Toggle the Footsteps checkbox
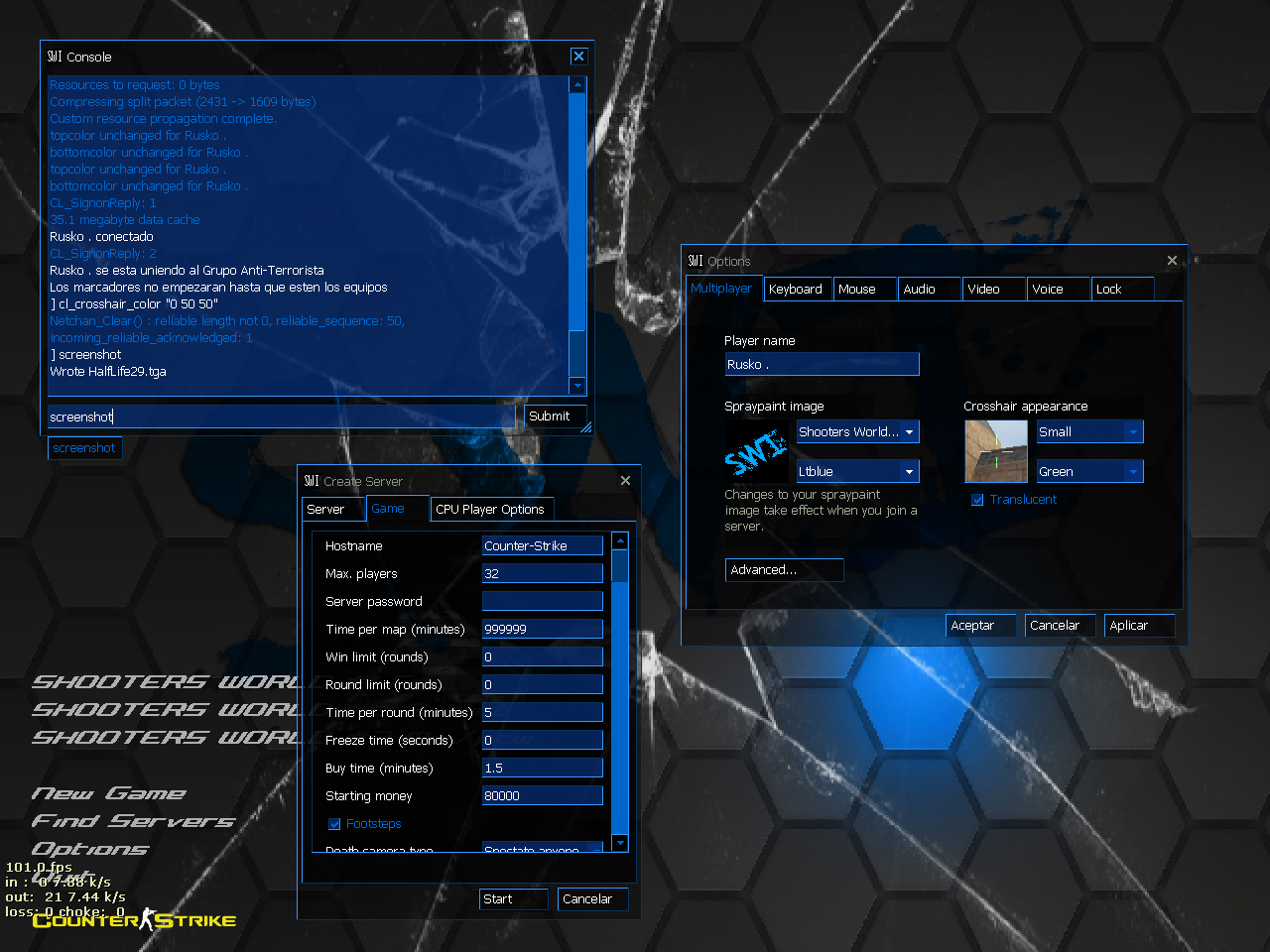 334,824
